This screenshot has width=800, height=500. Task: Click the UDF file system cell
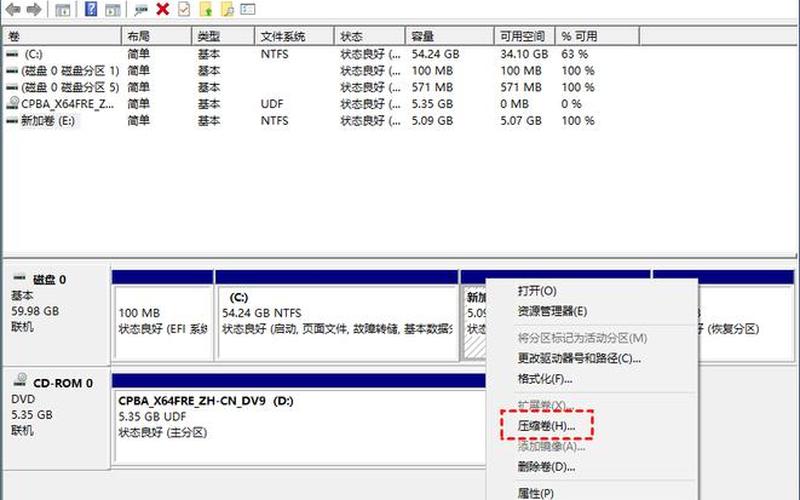(271, 104)
